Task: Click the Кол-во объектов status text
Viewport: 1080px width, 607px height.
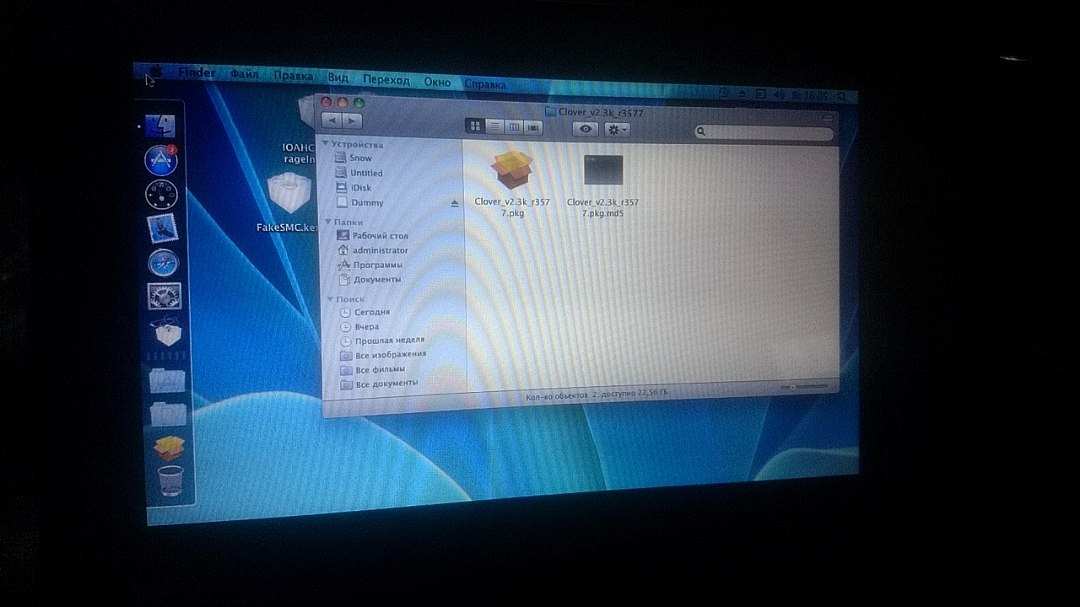Action: [596, 395]
